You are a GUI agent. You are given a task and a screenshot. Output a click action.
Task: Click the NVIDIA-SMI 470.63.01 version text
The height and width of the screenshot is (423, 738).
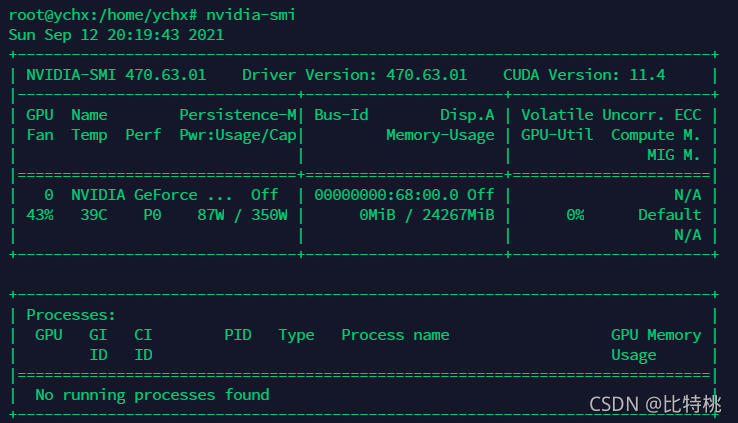116,75
